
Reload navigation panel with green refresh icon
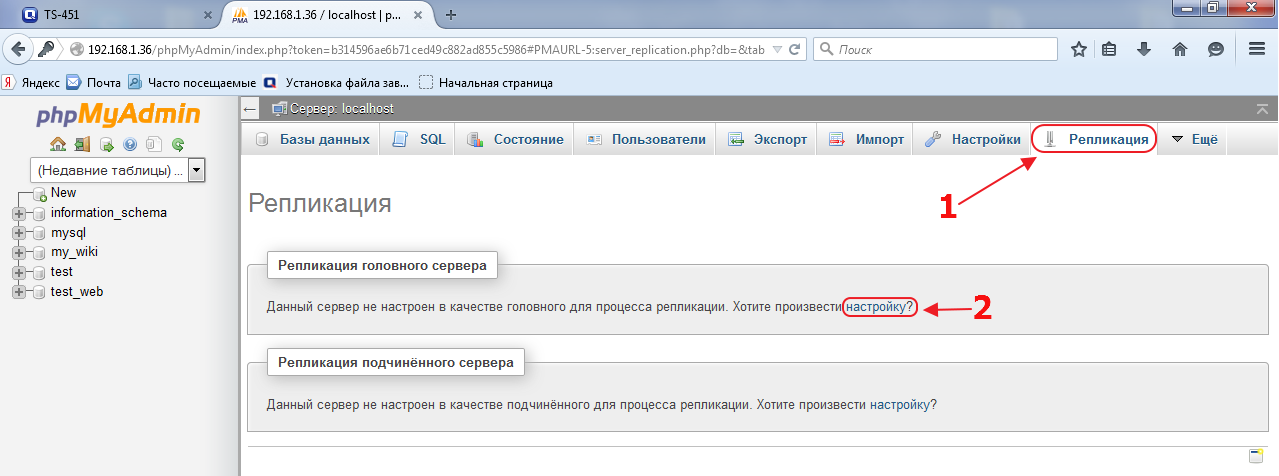point(178,144)
